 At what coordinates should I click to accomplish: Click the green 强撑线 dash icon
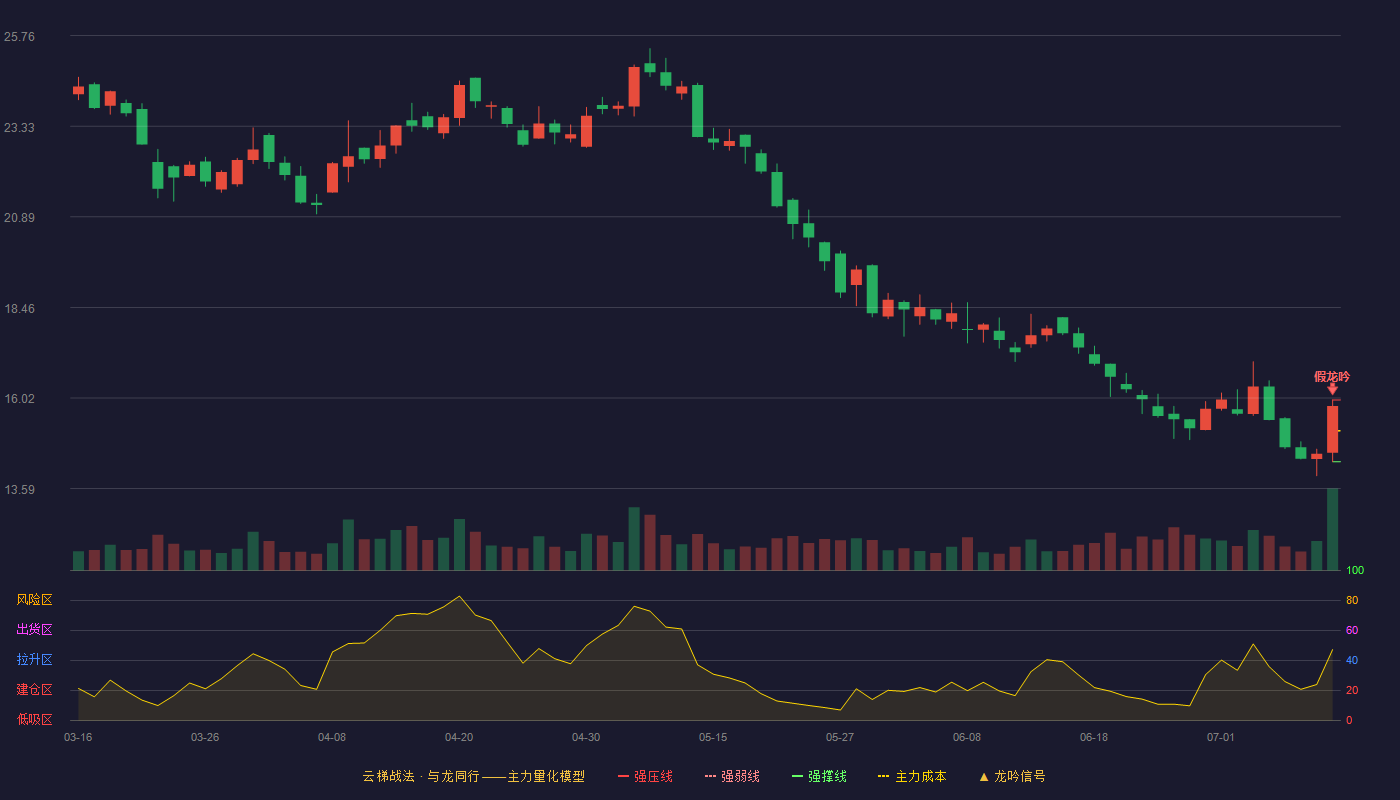click(x=797, y=776)
